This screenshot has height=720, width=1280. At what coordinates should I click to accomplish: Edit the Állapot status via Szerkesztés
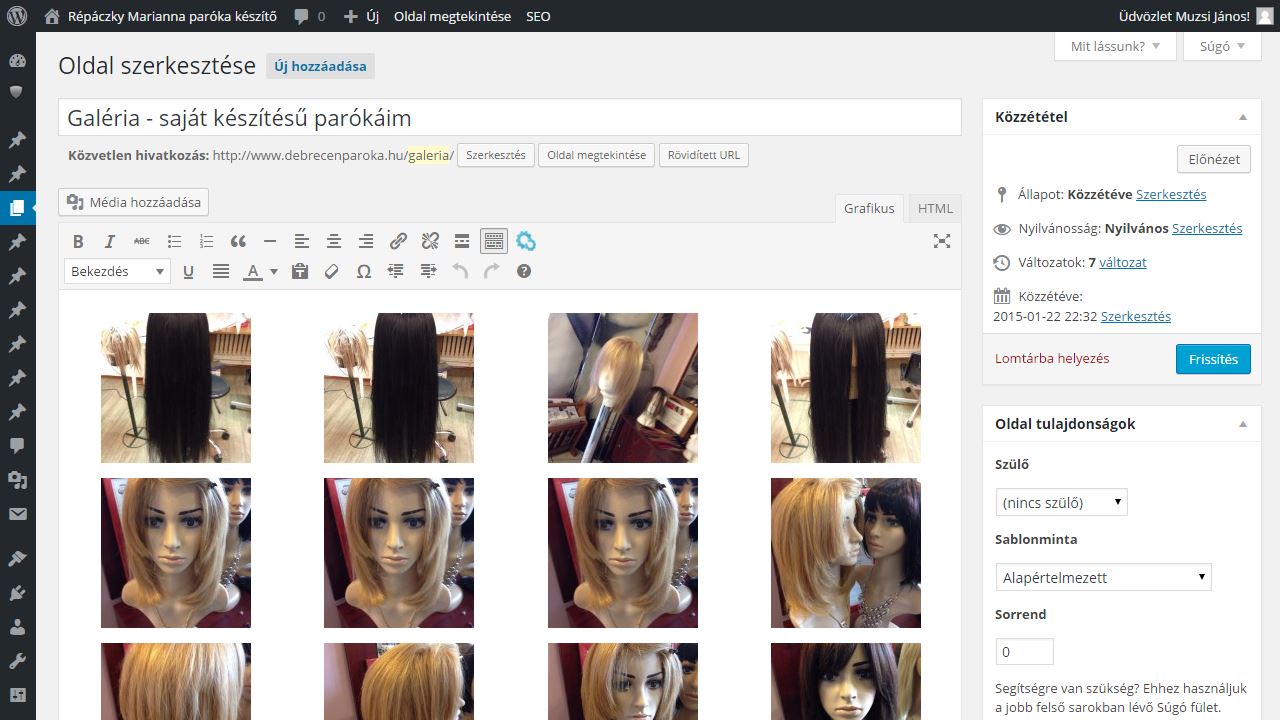click(1171, 194)
